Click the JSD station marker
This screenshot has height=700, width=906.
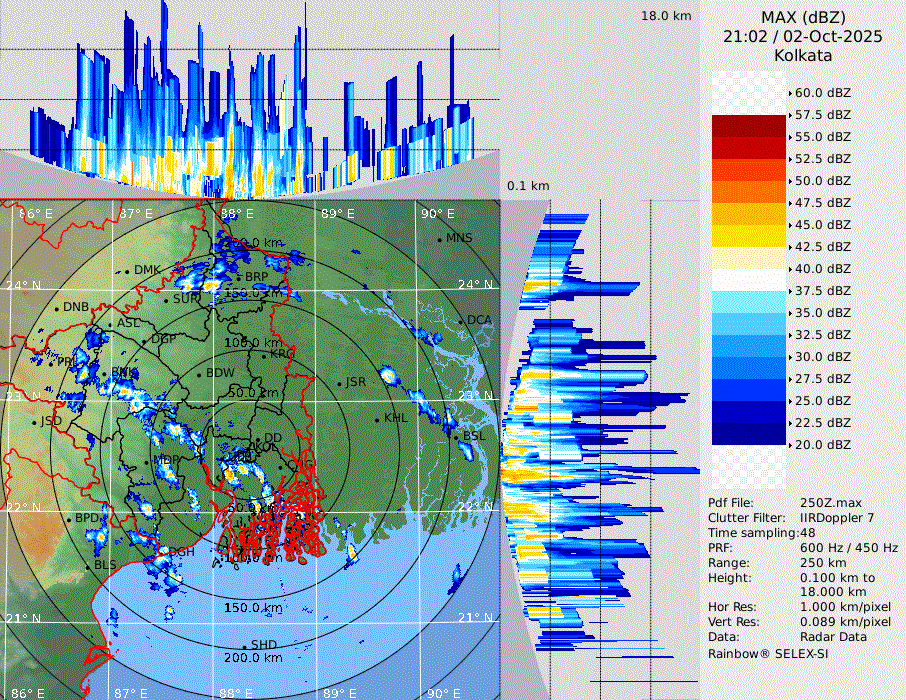pyautogui.click(x=35, y=422)
